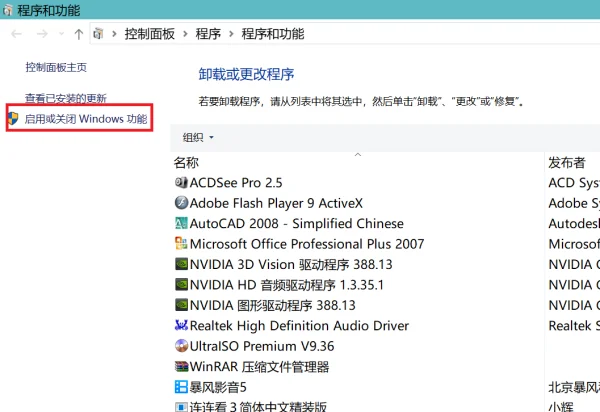600x412 pixels.
Task: Open 启用或关闭 Windows 功能 link
Action: [x=86, y=119]
